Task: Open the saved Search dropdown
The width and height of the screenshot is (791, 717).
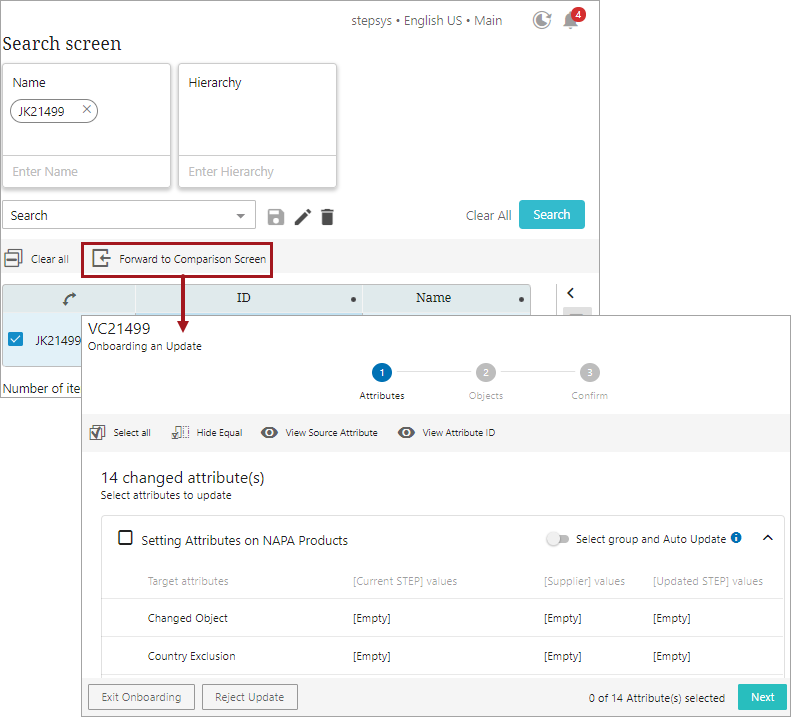Action: point(129,215)
